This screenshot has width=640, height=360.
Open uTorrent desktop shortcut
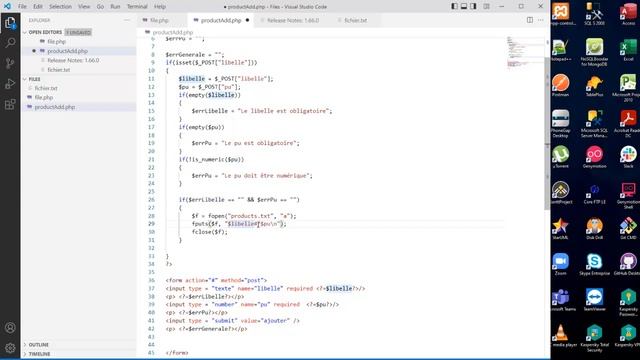pos(561,157)
